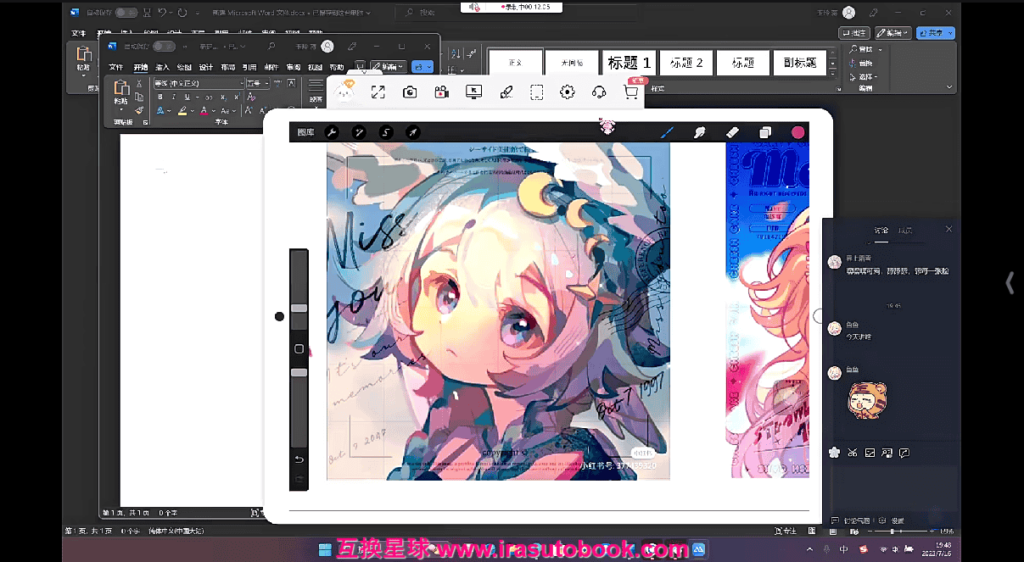Select the Procreate Brush tool
1024x562 pixels.
667,133
